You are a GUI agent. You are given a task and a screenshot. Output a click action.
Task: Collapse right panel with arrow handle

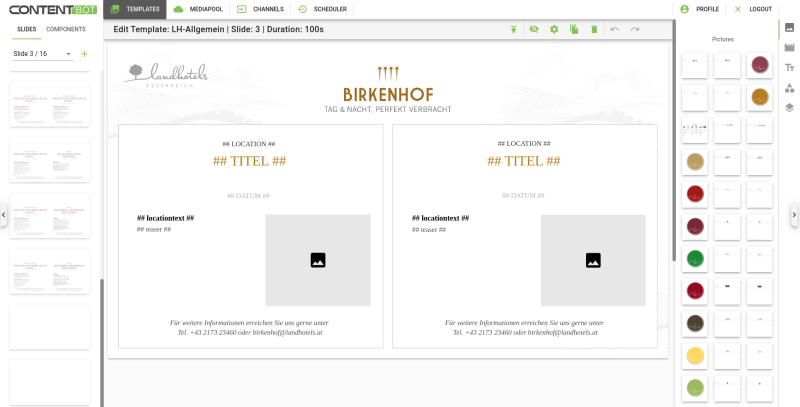[794, 215]
